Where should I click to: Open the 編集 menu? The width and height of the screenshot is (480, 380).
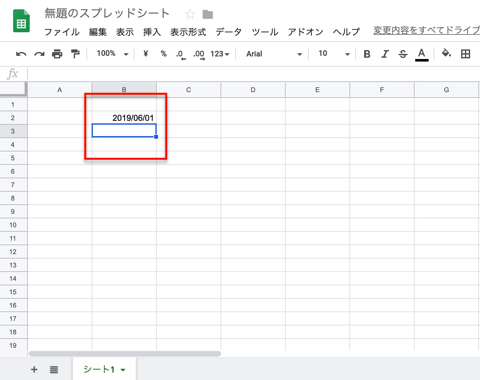pyautogui.click(x=98, y=32)
